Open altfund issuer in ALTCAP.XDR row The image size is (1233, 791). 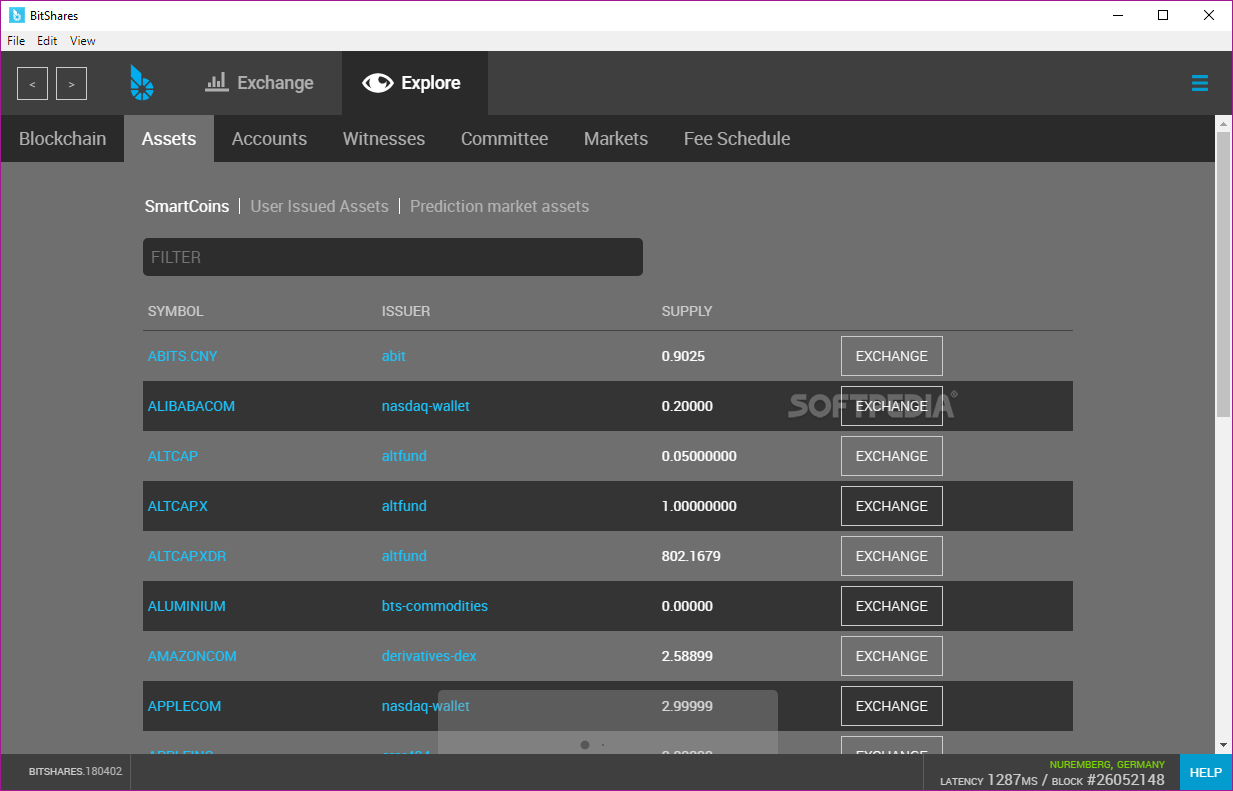404,556
